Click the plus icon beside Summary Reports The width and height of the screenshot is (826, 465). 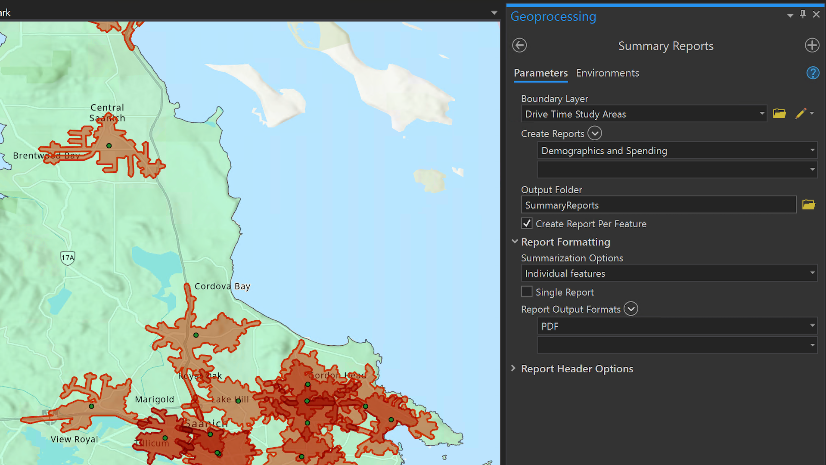[x=811, y=45]
